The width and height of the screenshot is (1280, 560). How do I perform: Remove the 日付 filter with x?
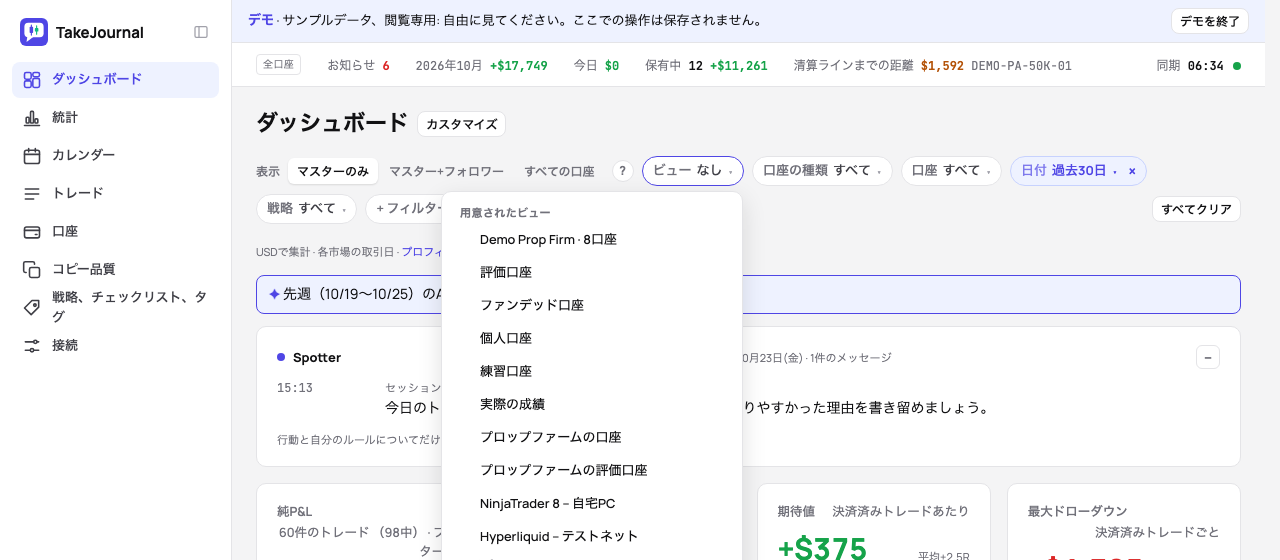point(1132,171)
